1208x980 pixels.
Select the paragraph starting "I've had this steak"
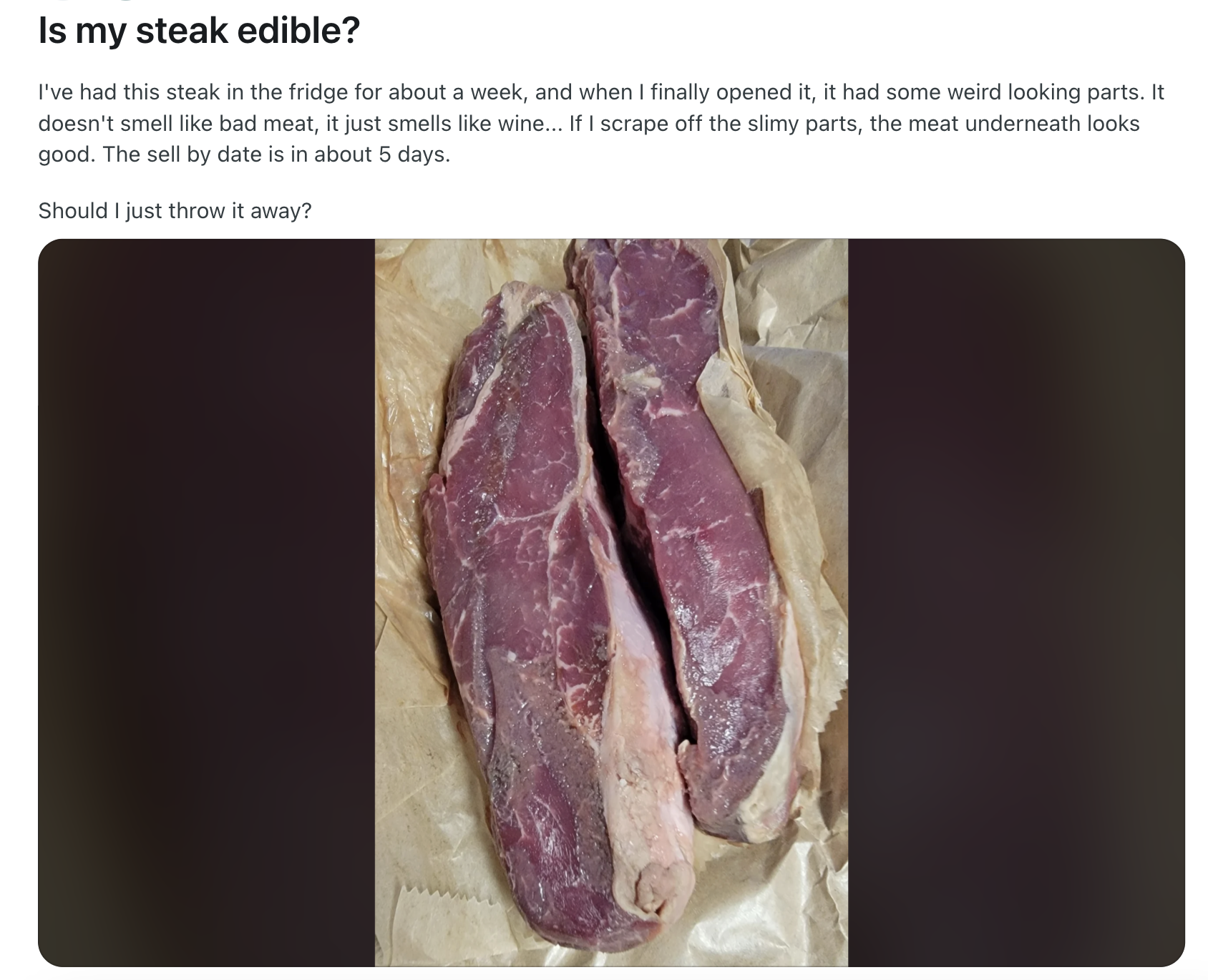tap(601, 123)
